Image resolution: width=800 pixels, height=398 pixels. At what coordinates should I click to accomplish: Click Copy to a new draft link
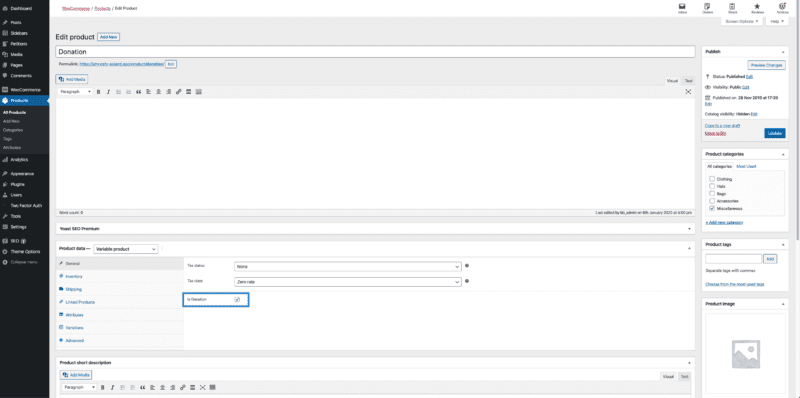point(722,126)
